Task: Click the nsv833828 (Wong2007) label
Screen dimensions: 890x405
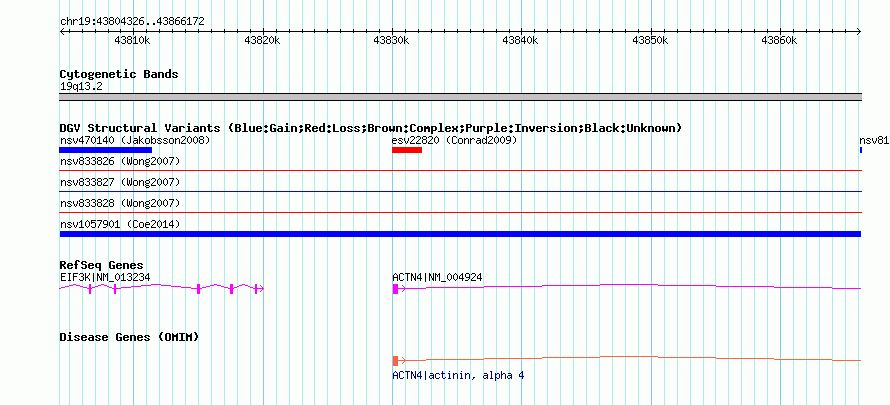Action: (x=120, y=203)
